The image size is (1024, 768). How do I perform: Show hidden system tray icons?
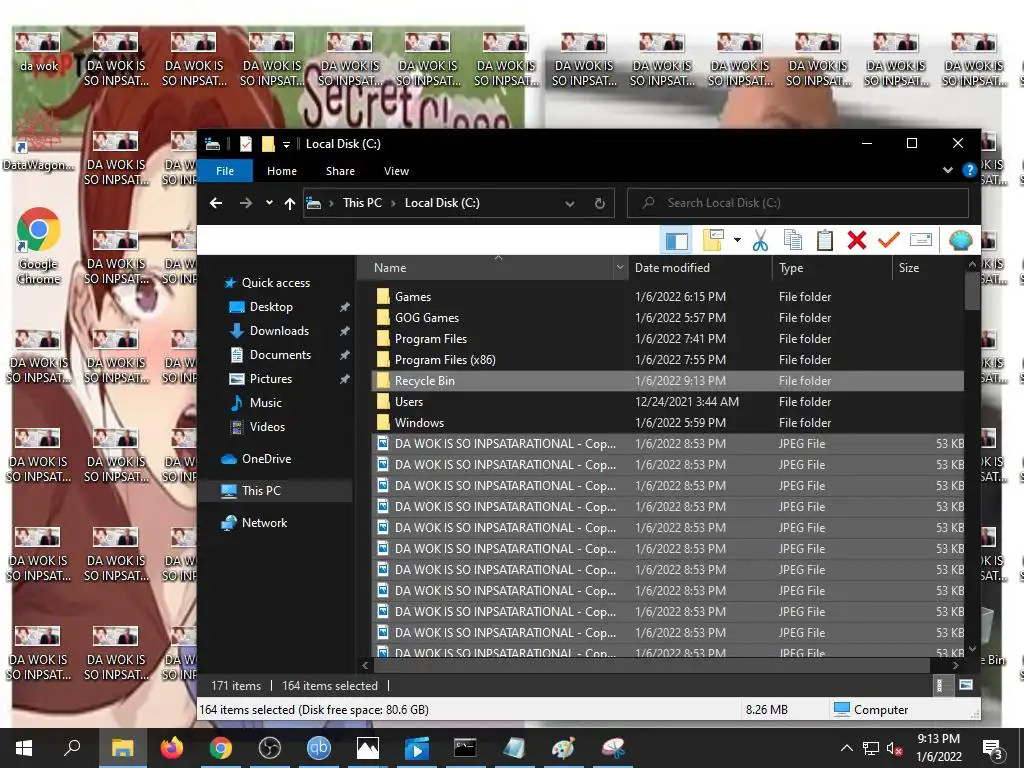coord(846,748)
